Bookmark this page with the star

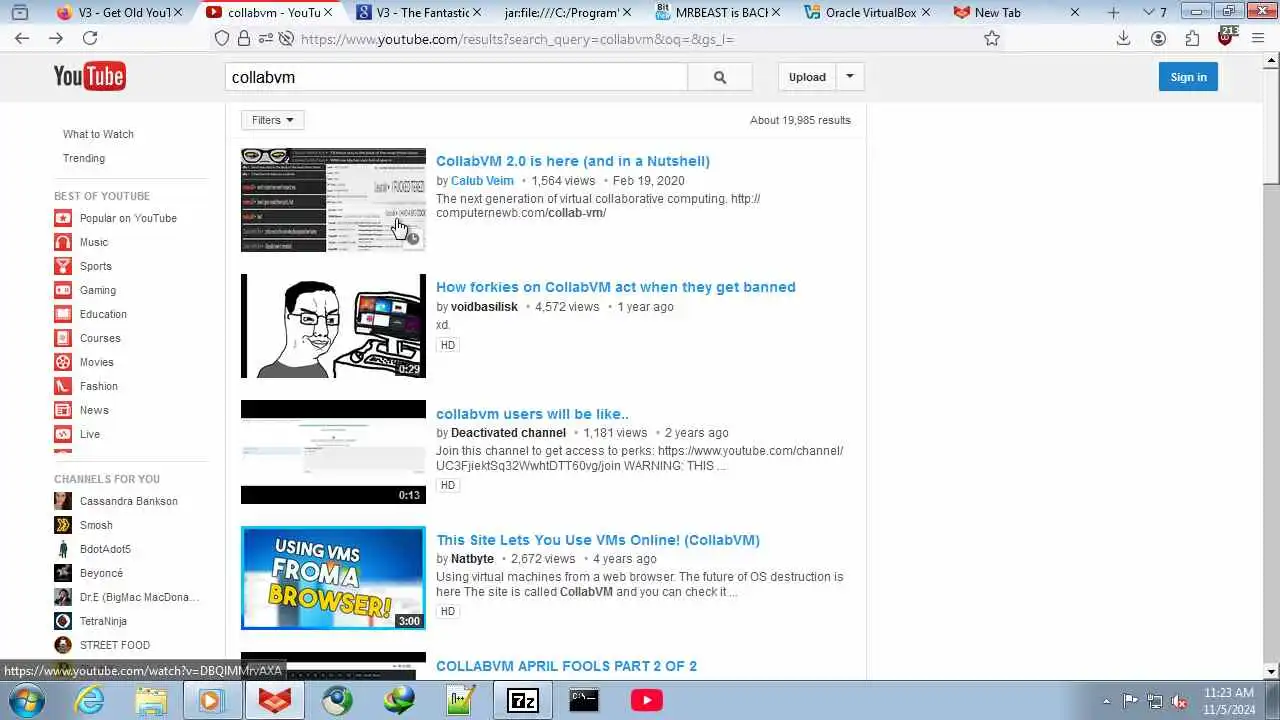991,38
